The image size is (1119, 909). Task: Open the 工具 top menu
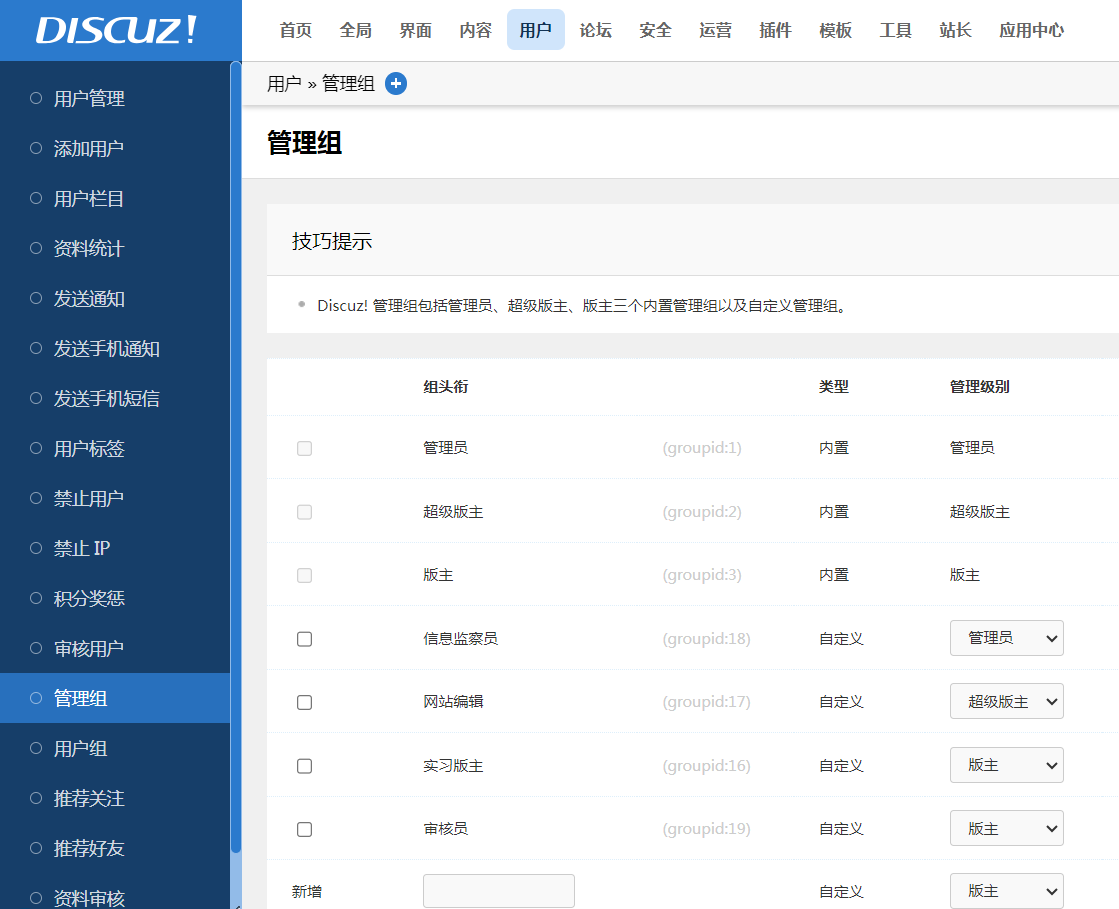(896, 30)
